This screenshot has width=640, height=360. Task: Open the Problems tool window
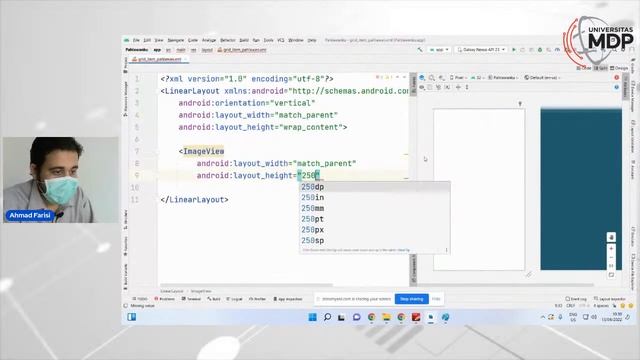click(164, 299)
